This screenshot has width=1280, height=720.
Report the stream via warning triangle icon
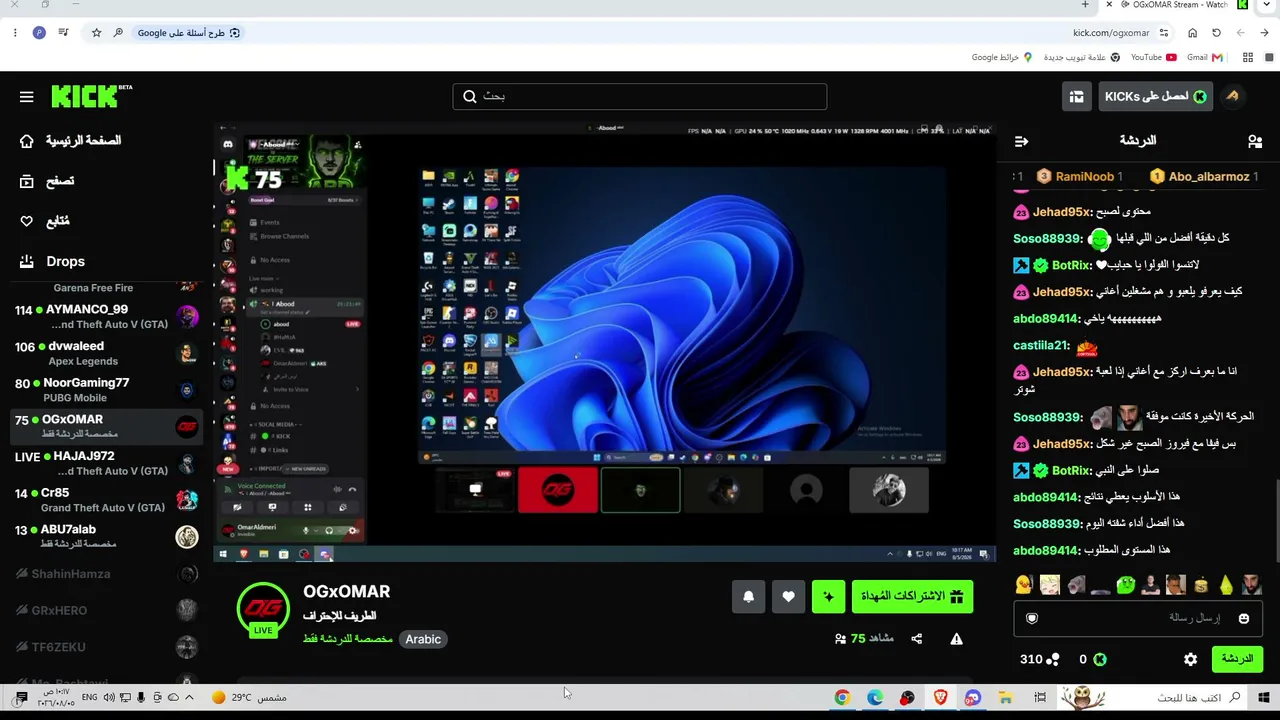tap(956, 639)
